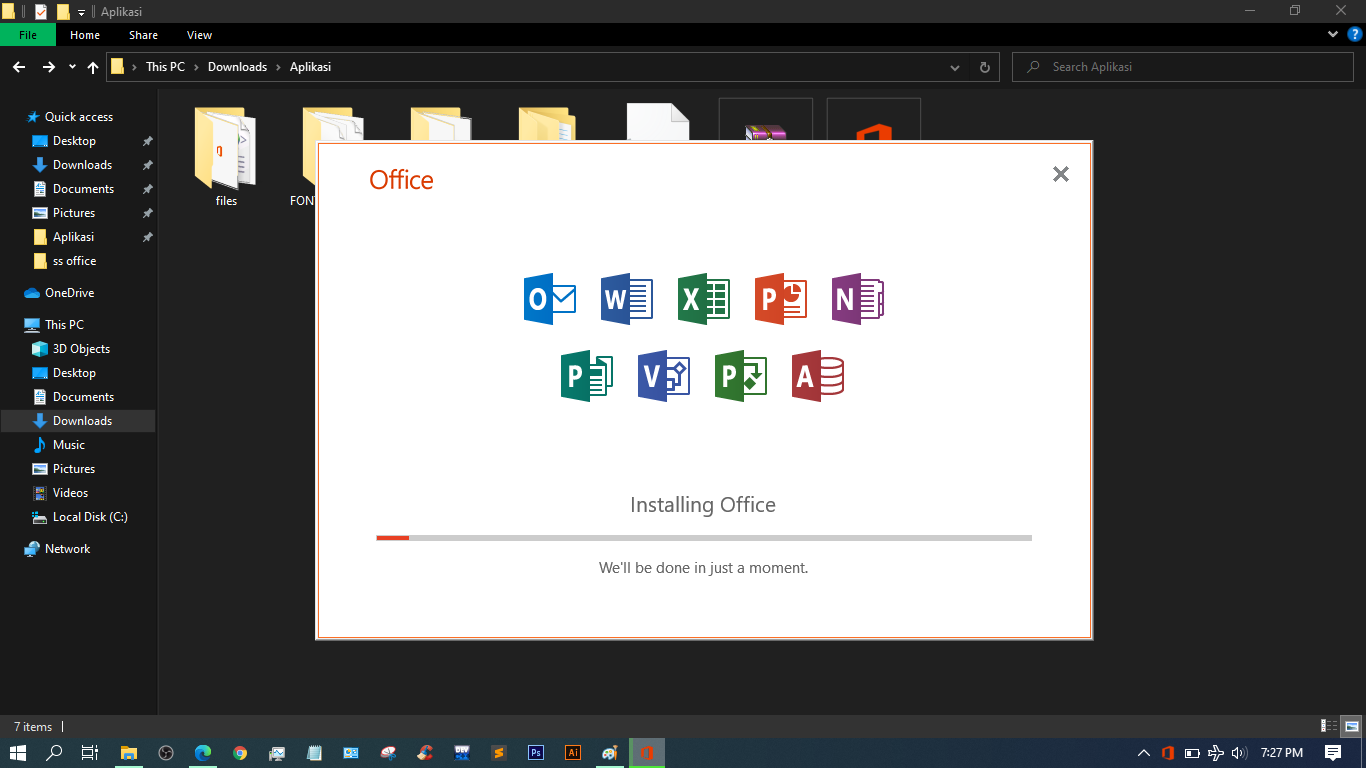This screenshot has width=1366, height=768.
Task: Select the Office installer file thumbnail
Action: (x=874, y=120)
